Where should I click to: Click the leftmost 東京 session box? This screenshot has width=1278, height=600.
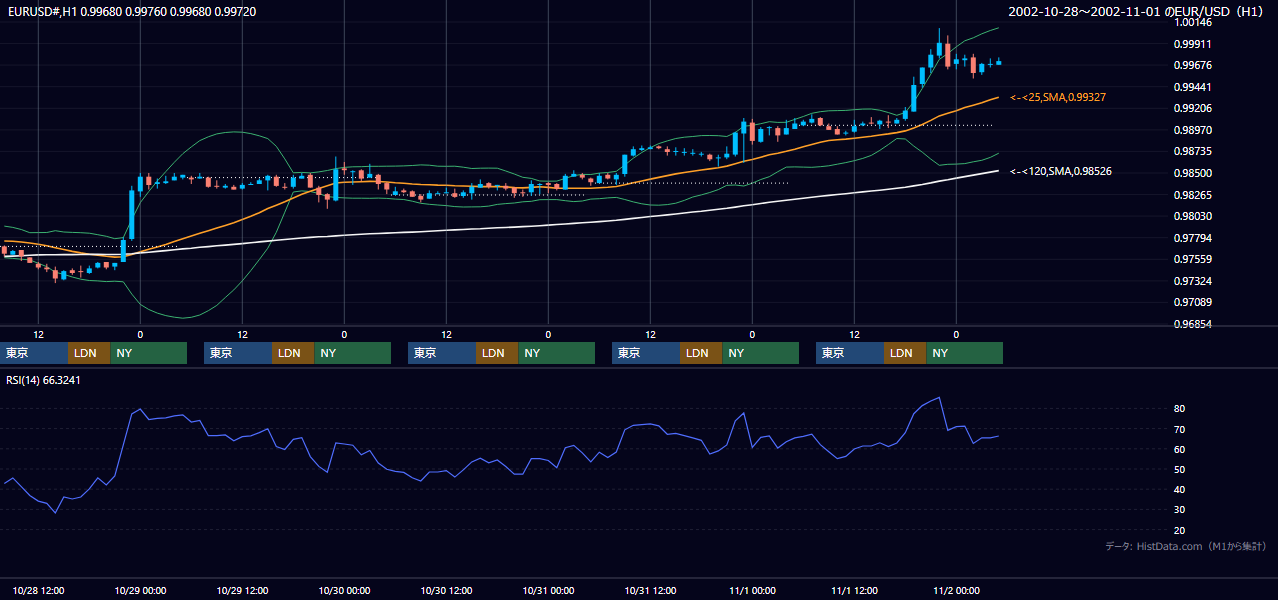[34, 353]
